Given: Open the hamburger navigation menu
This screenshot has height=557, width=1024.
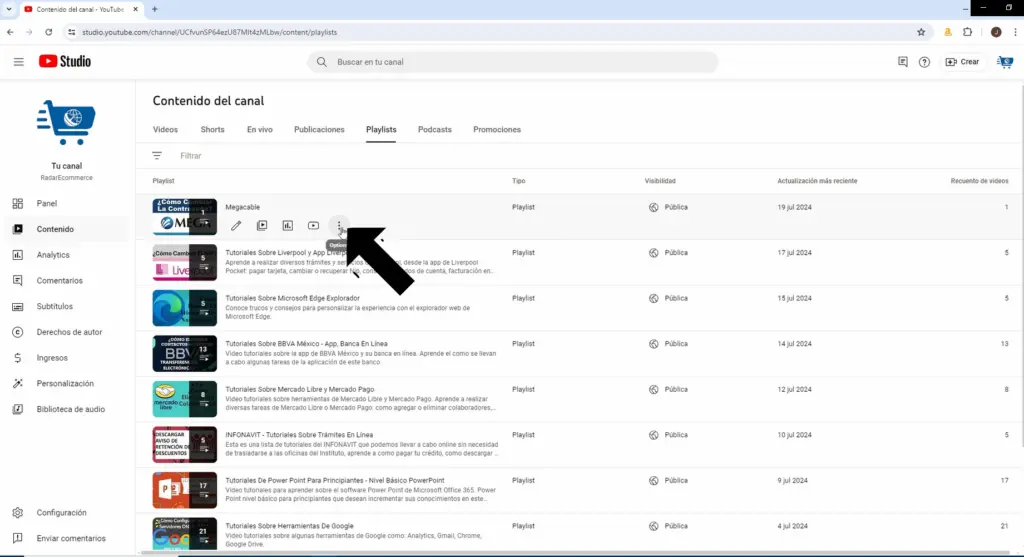Looking at the screenshot, I should tap(18, 62).
